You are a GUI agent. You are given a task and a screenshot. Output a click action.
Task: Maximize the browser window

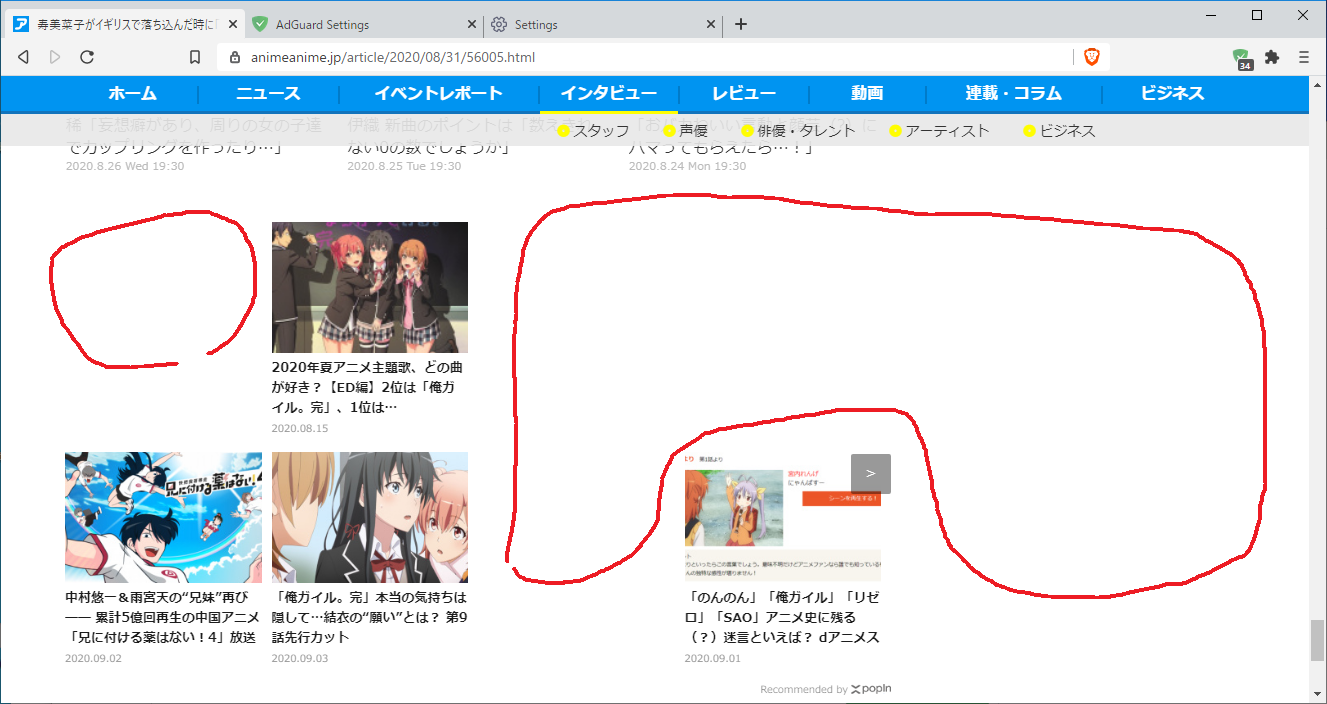tap(1257, 14)
